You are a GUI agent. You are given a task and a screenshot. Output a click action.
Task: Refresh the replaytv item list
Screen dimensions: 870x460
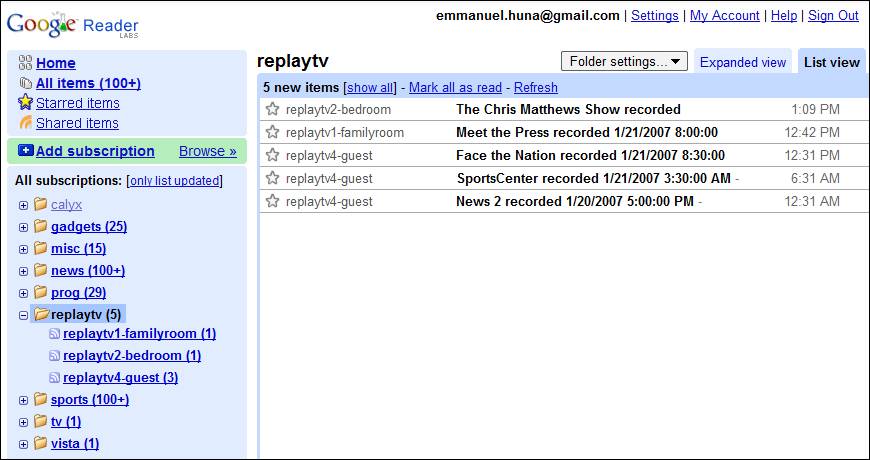click(x=535, y=88)
